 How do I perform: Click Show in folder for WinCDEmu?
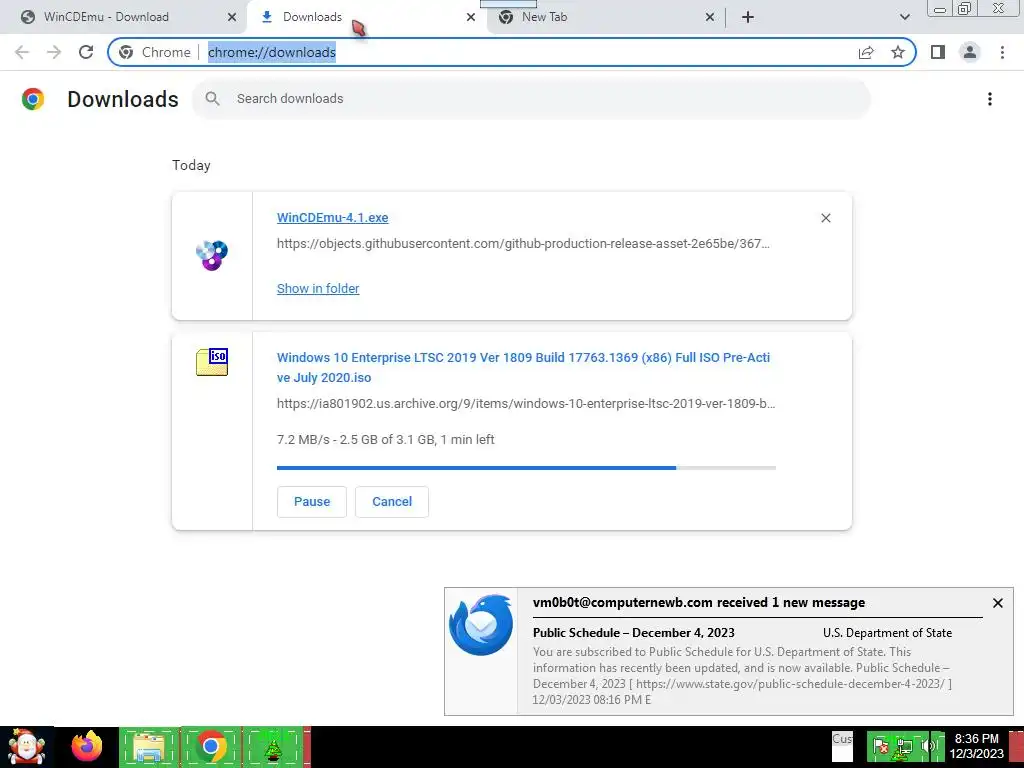coord(318,289)
